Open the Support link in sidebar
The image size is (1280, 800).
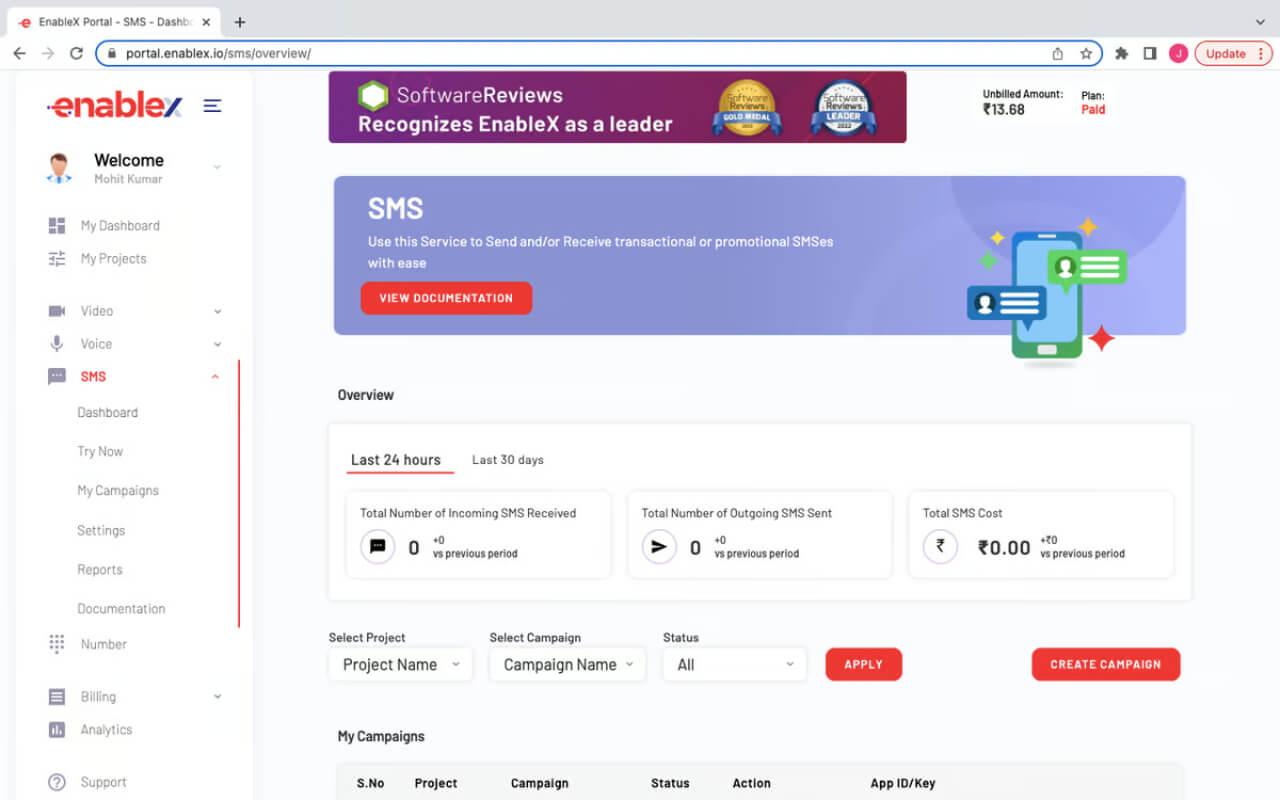104,782
